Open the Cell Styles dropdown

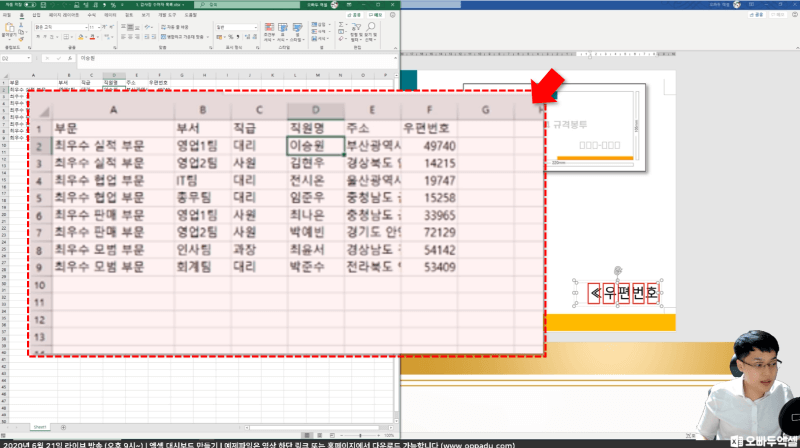(297, 32)
